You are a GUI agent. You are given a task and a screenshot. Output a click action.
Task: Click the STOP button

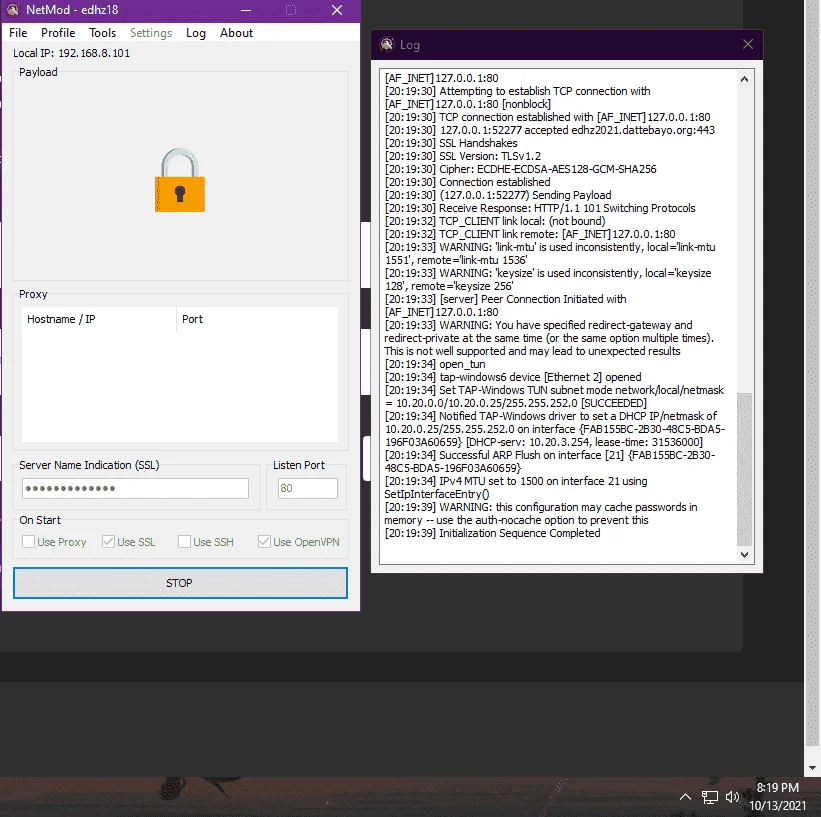click(x=180, y=583)
